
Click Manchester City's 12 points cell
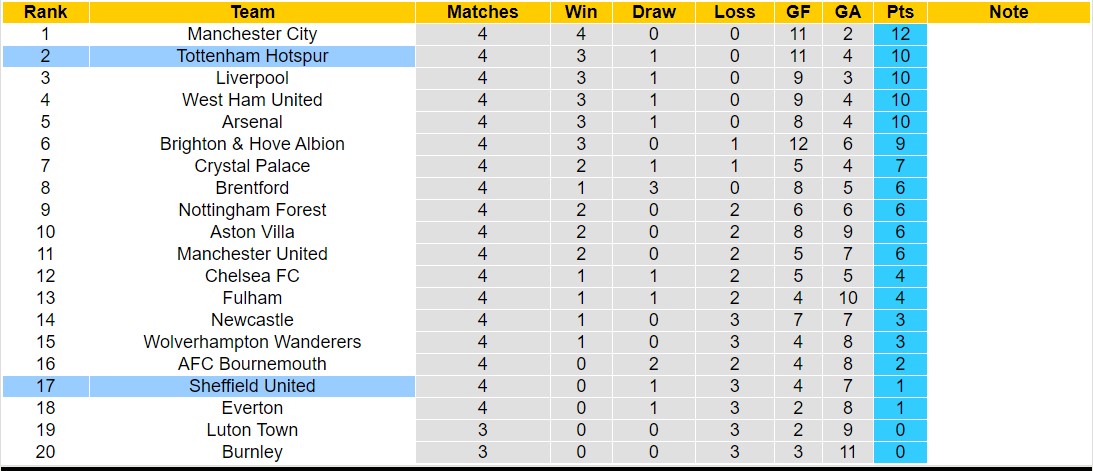click(899, 34)
